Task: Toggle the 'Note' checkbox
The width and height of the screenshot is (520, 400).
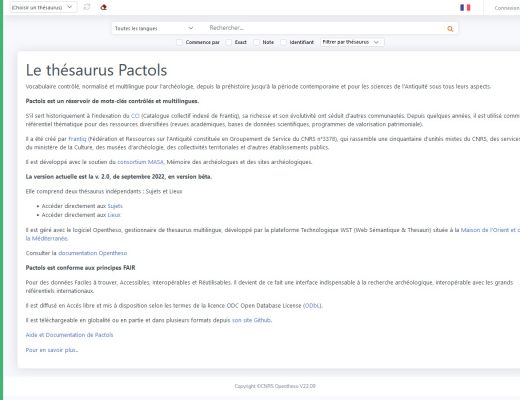Action: coord(256,42)
